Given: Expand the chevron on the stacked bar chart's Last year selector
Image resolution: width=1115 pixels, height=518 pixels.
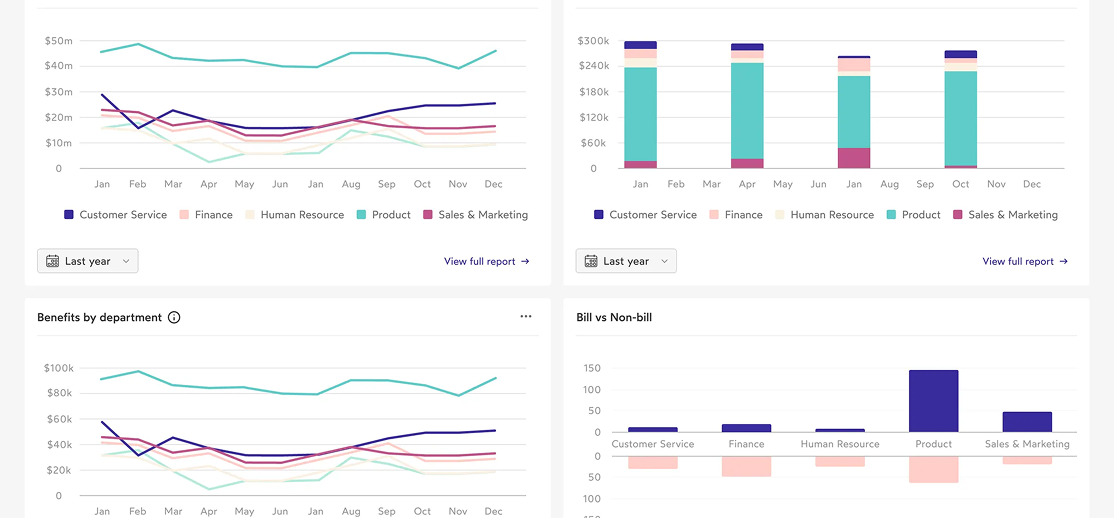Looking at the screenshot, I should click(x=664, y=262).
